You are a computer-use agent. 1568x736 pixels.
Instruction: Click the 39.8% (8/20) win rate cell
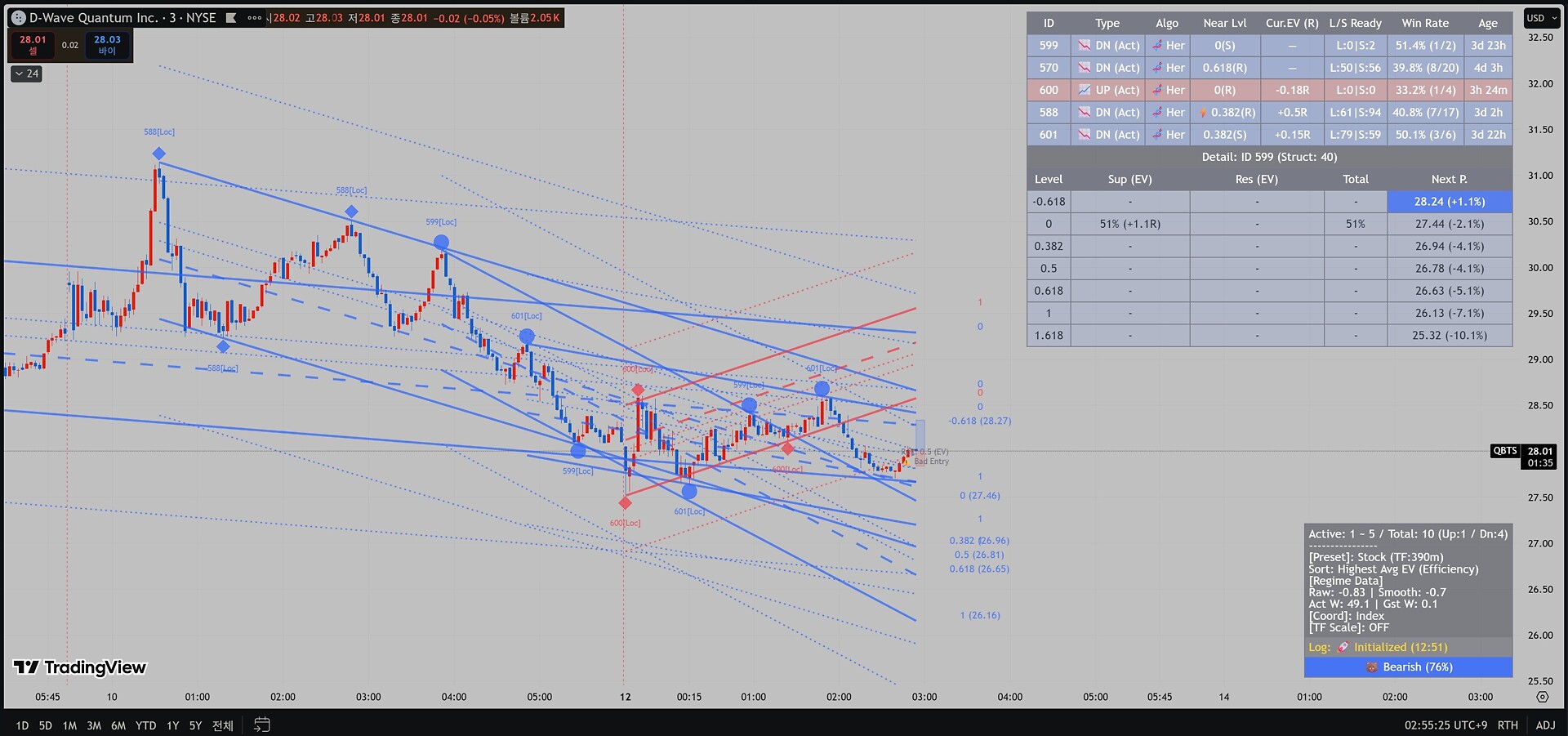coord(1425,68)
